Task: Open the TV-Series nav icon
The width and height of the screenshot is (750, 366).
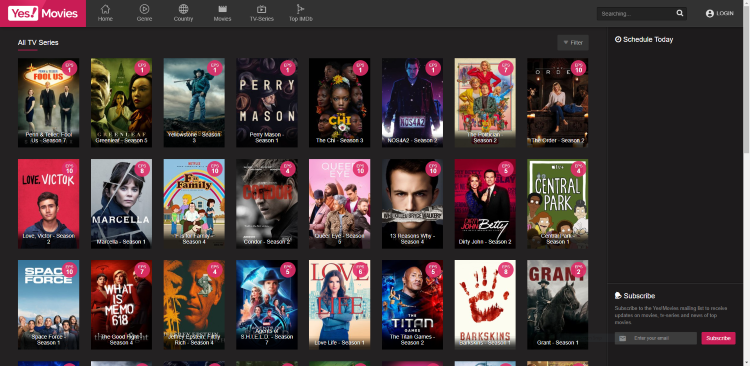Action: pos(261,9)
